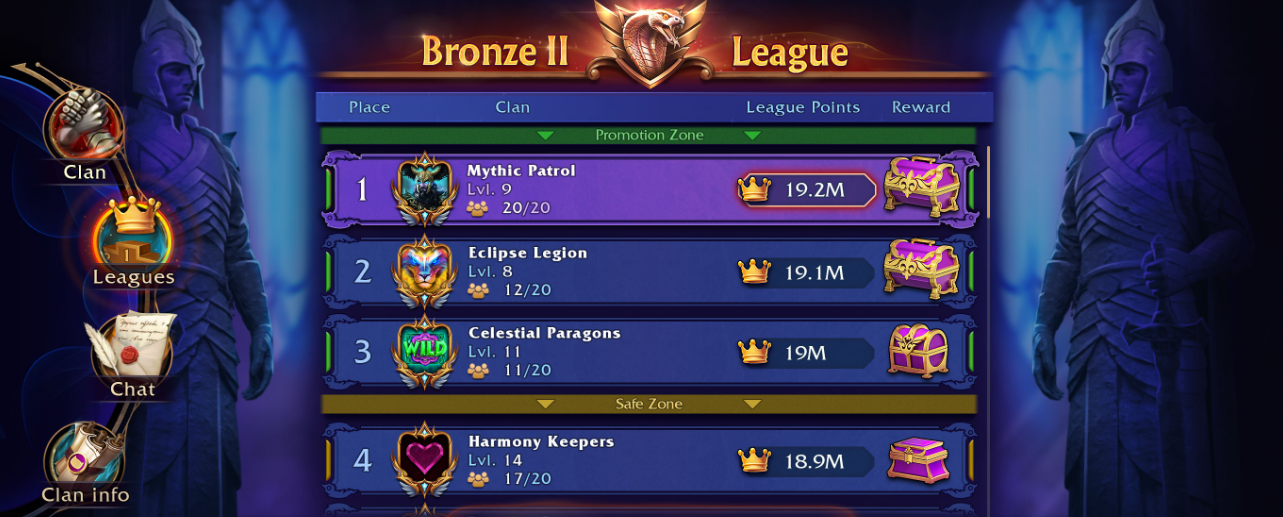The width and height of the screenshot is (1283, 517).
Task: Click left arrow on Promotion Zone banner
Action: 545,135
